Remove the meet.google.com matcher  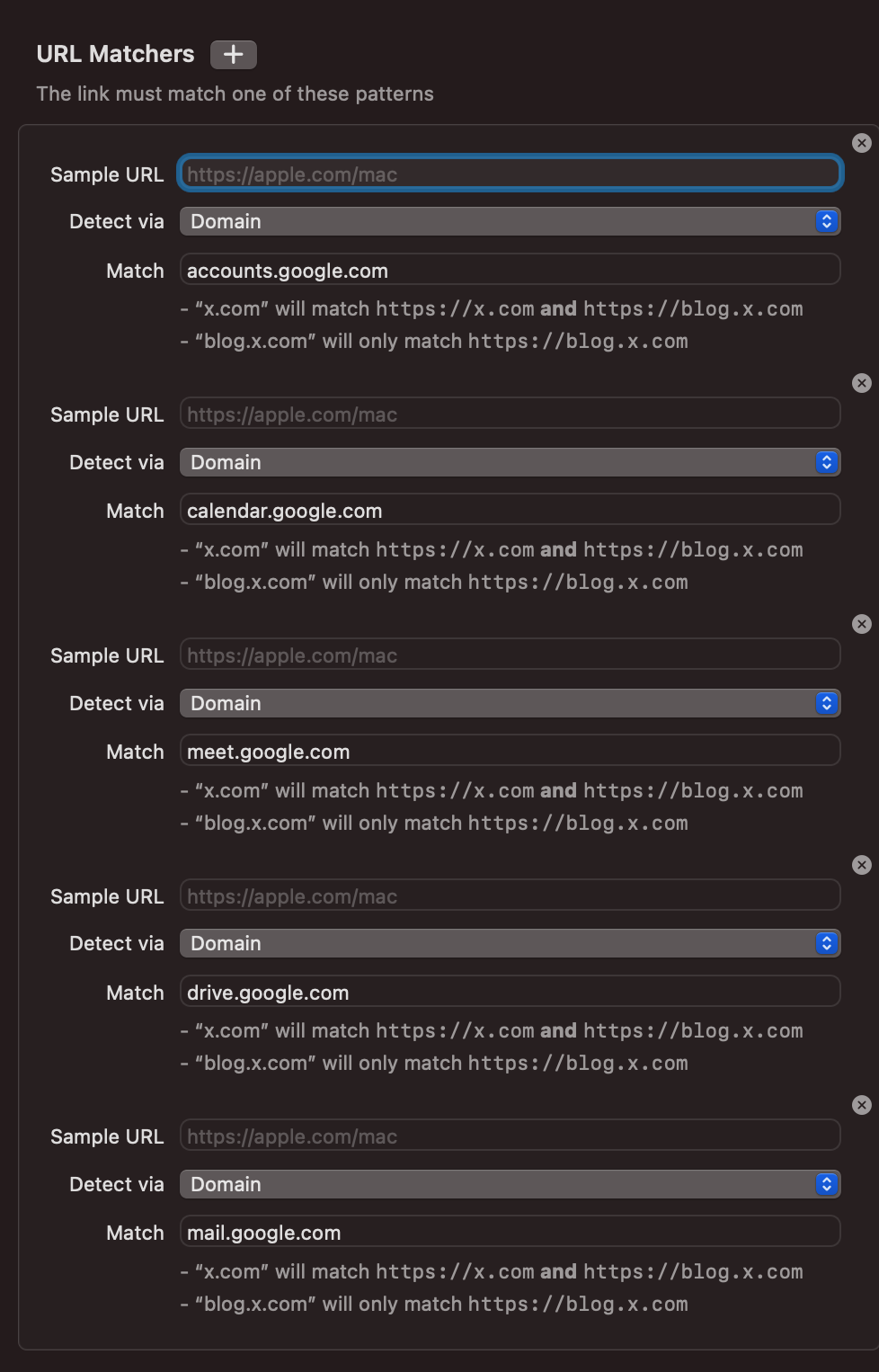862,624
